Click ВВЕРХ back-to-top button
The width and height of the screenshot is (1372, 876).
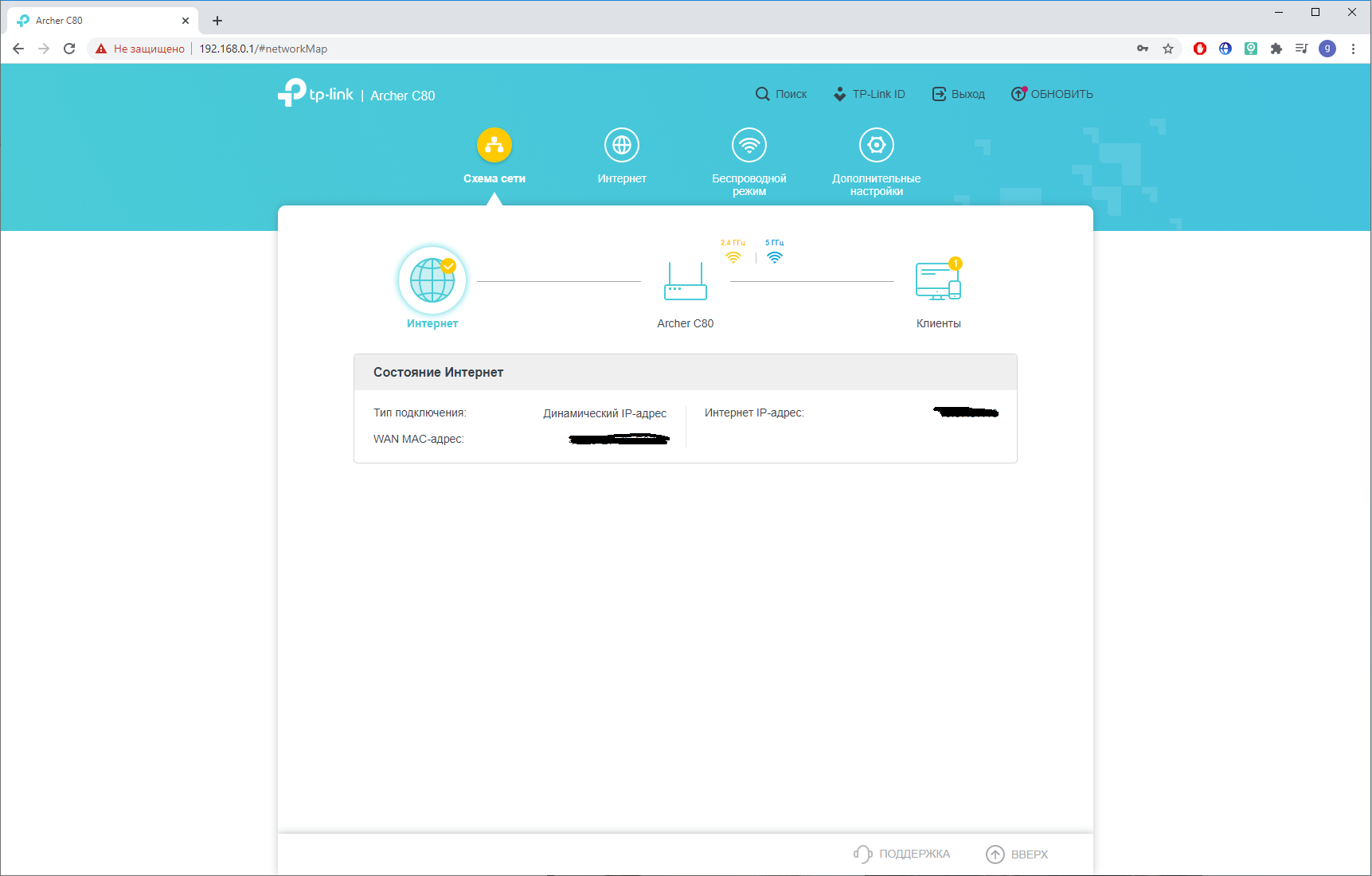[1017, 854]
